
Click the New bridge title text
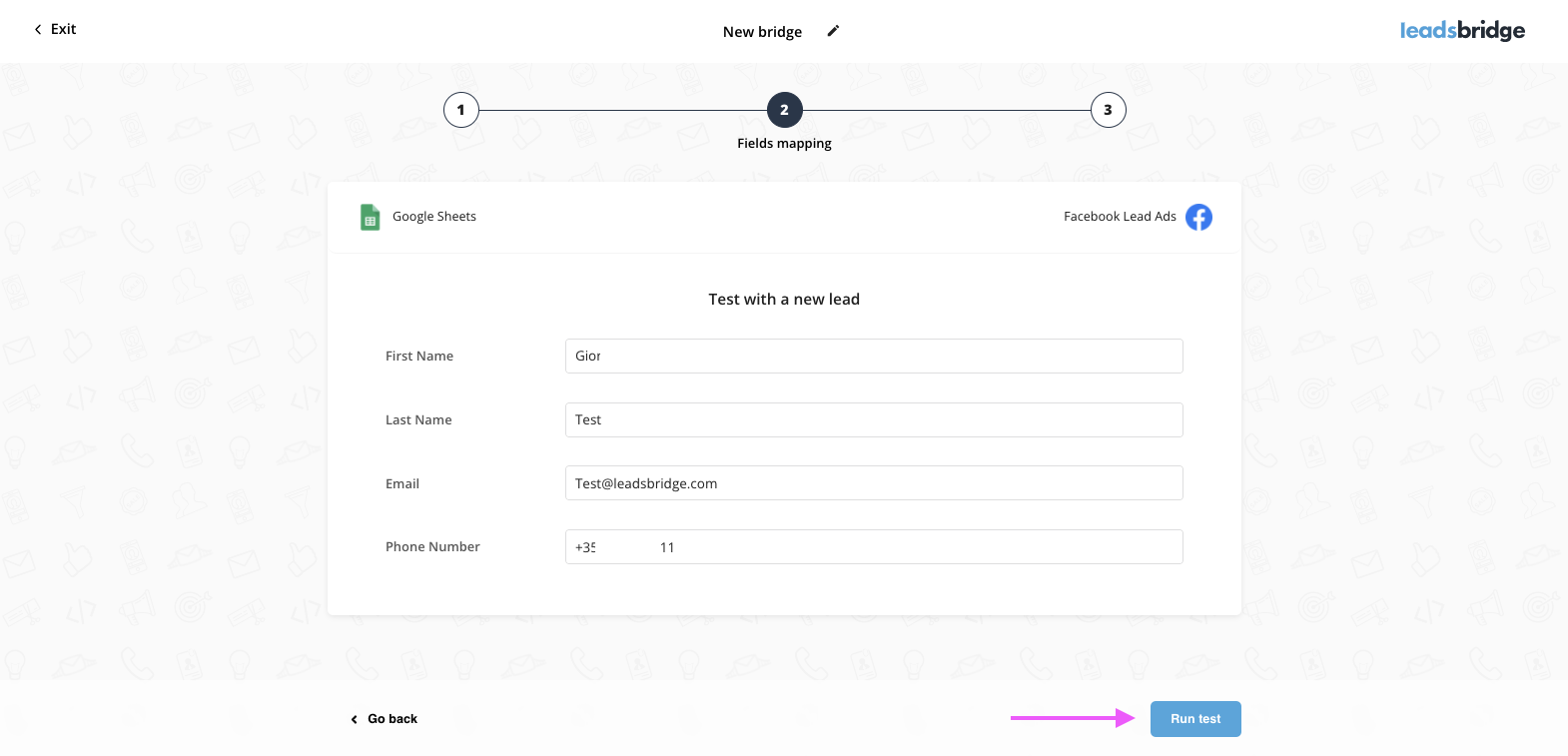pos(762,32)
